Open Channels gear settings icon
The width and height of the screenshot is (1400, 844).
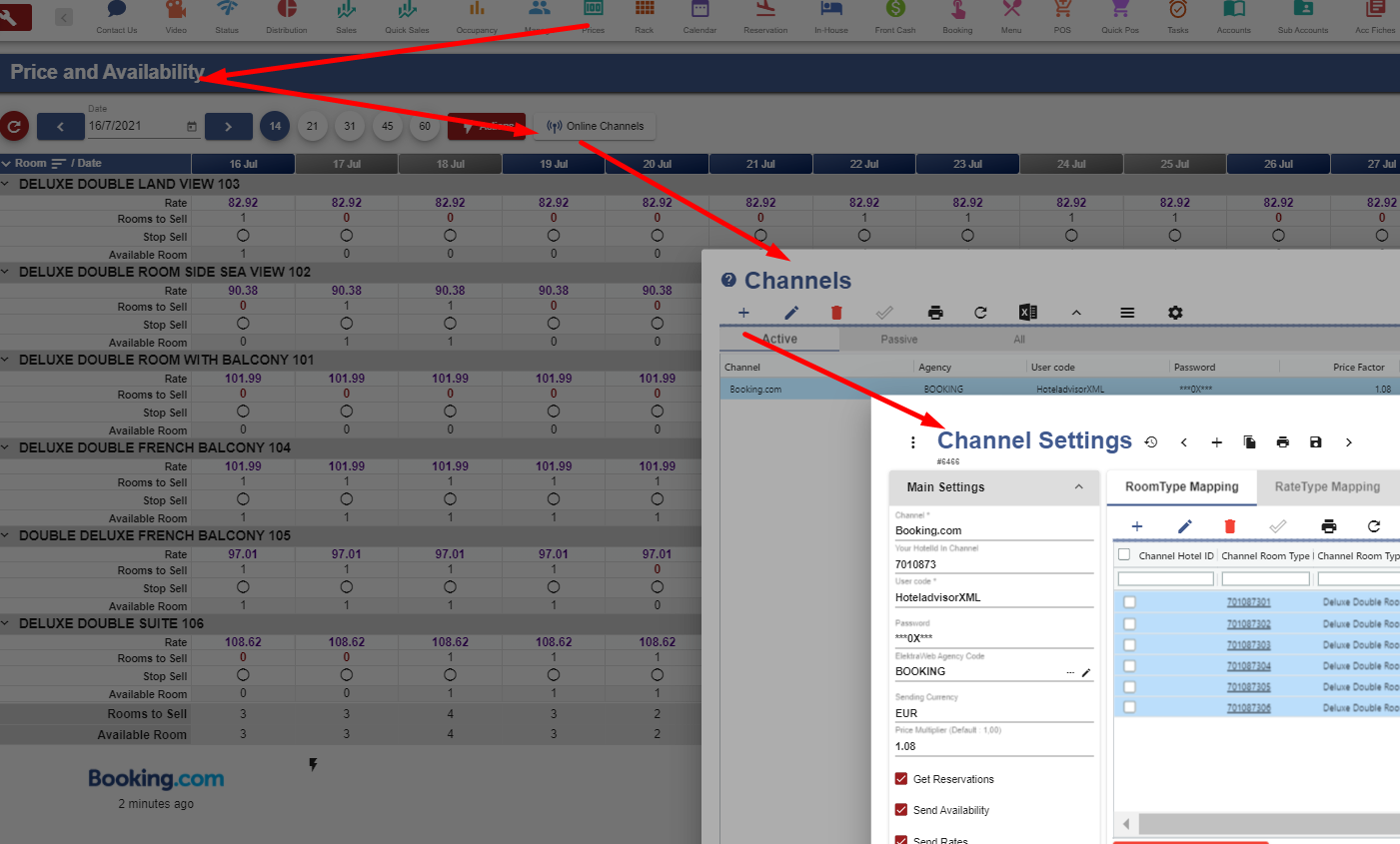tap(1175, 313)
